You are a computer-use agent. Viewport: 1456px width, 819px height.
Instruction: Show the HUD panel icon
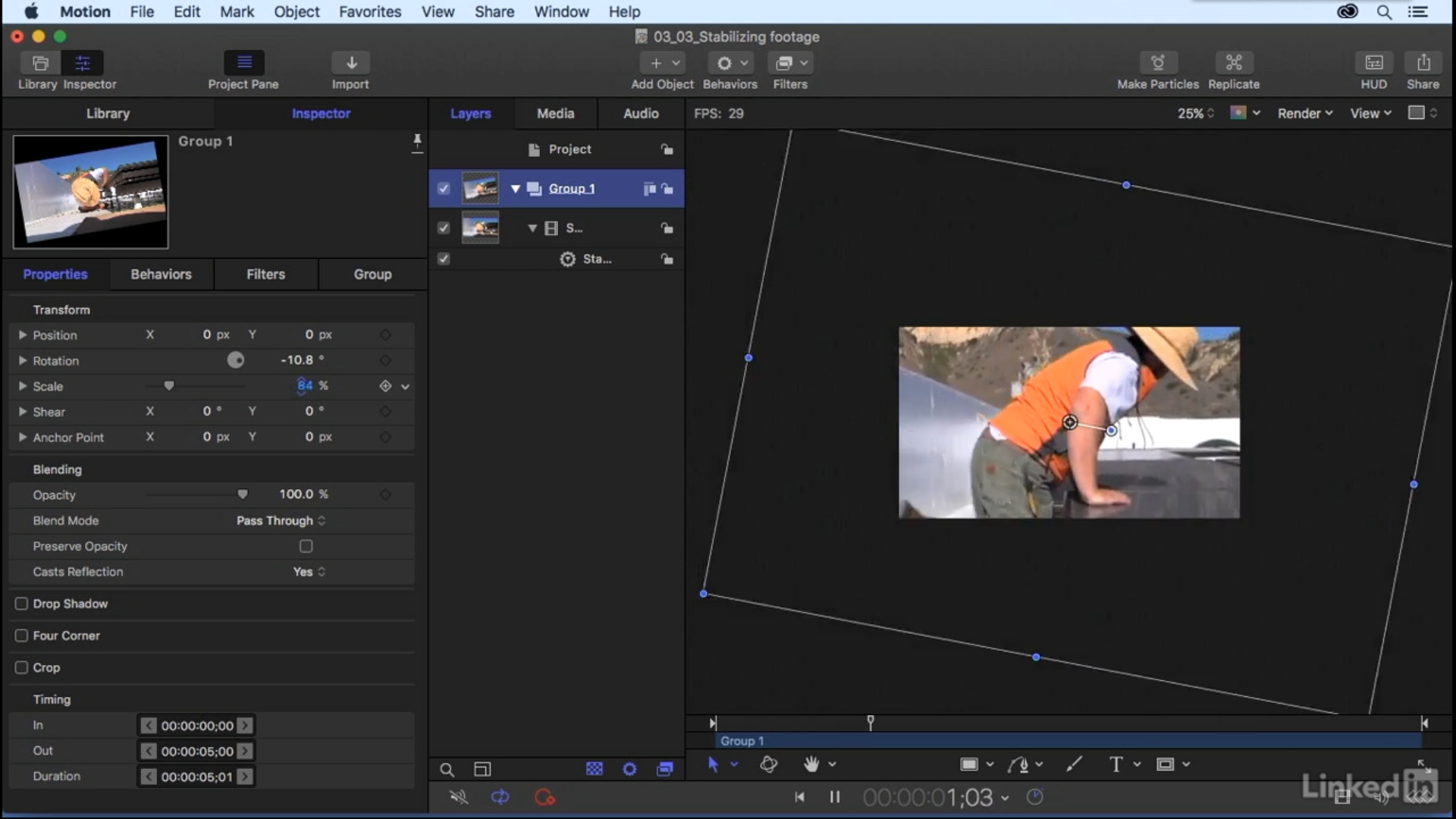(x=1374, y=62)
